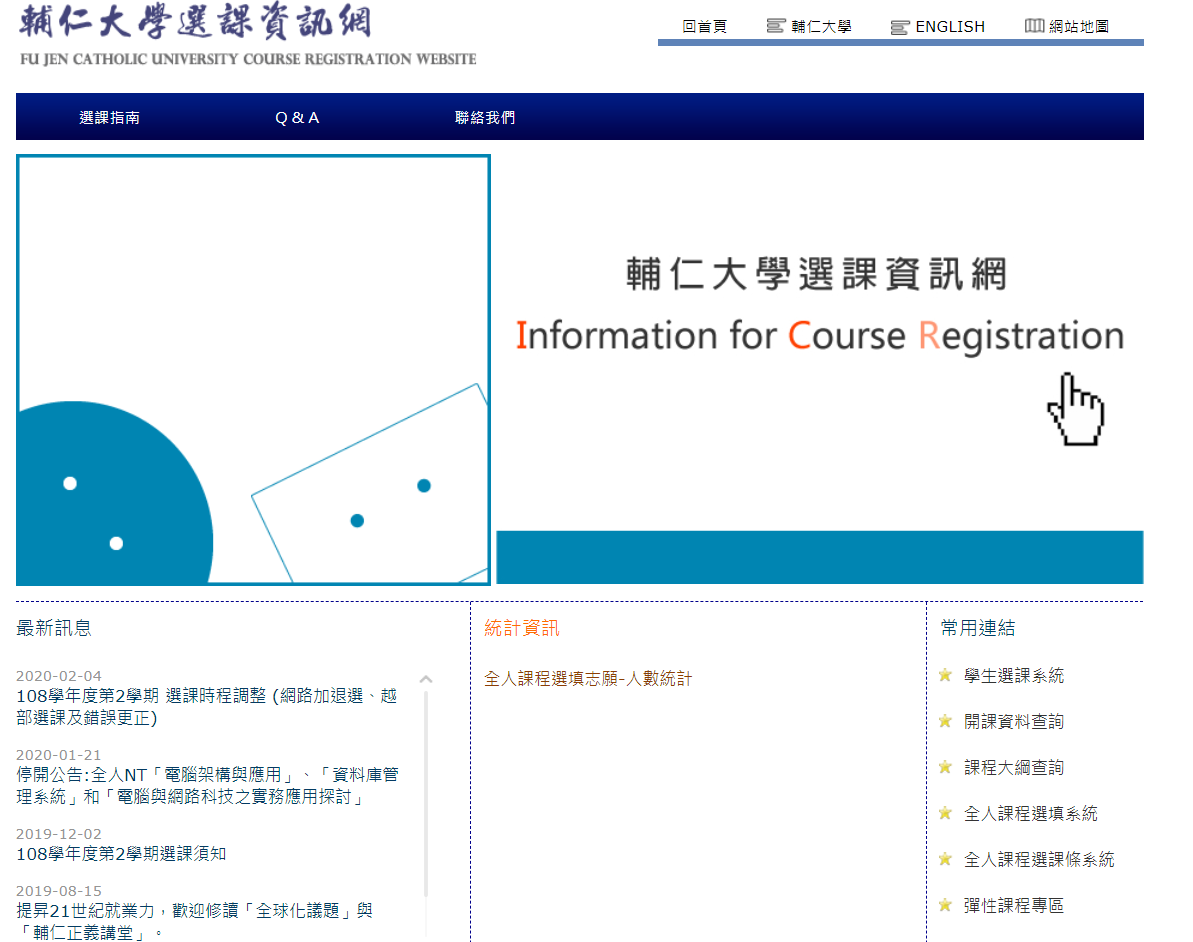
Task: Go to 回首頁 home link
Action: pos(705,27)
